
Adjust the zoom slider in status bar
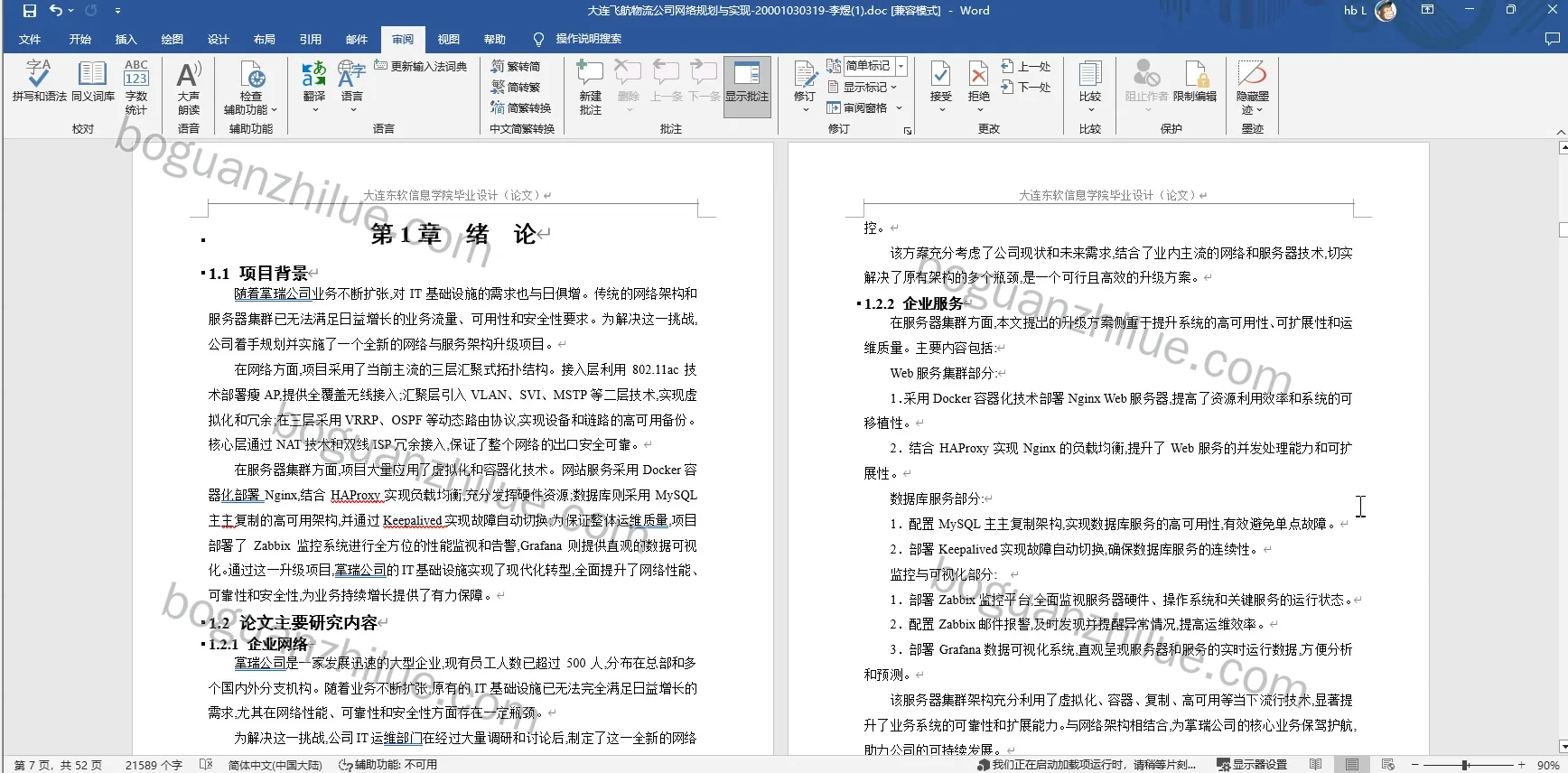pyautogui.click(x=1465, y=765)
